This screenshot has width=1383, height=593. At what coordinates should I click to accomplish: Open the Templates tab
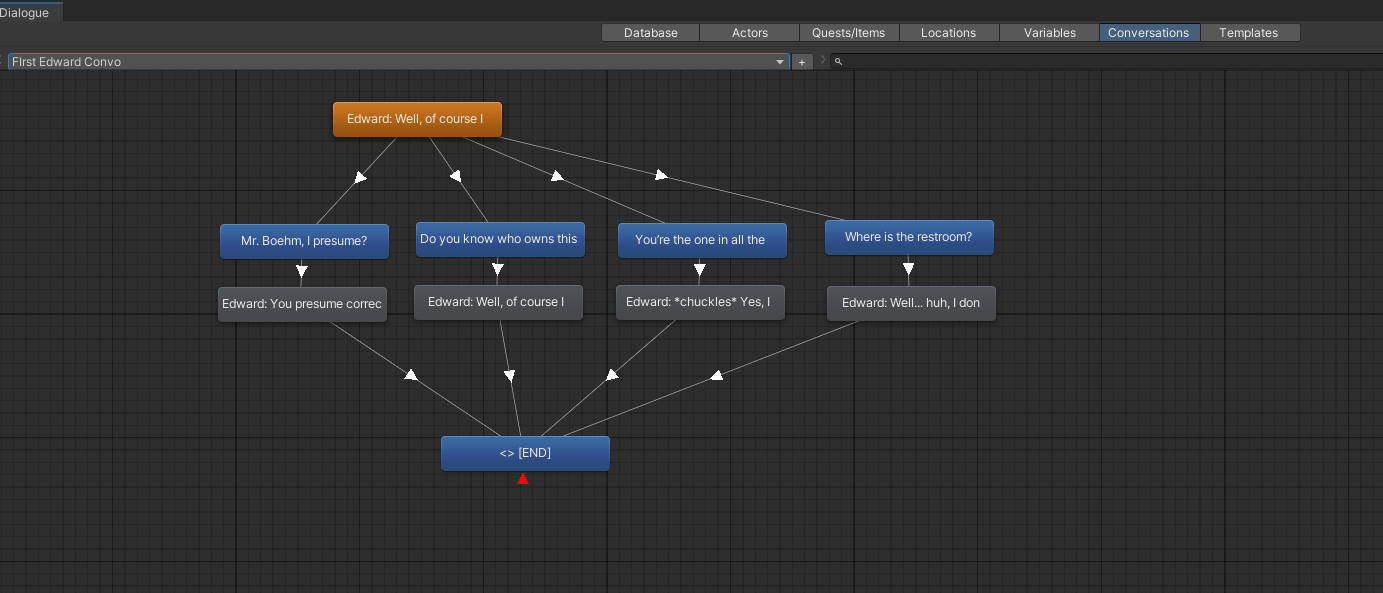(x=1249, y=33)
